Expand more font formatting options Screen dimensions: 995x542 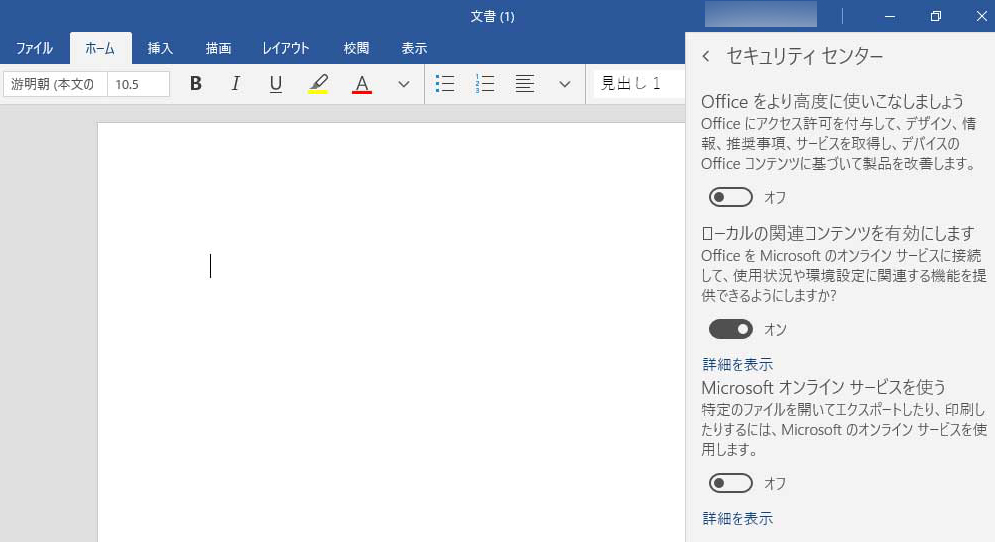tap(404, 84)
